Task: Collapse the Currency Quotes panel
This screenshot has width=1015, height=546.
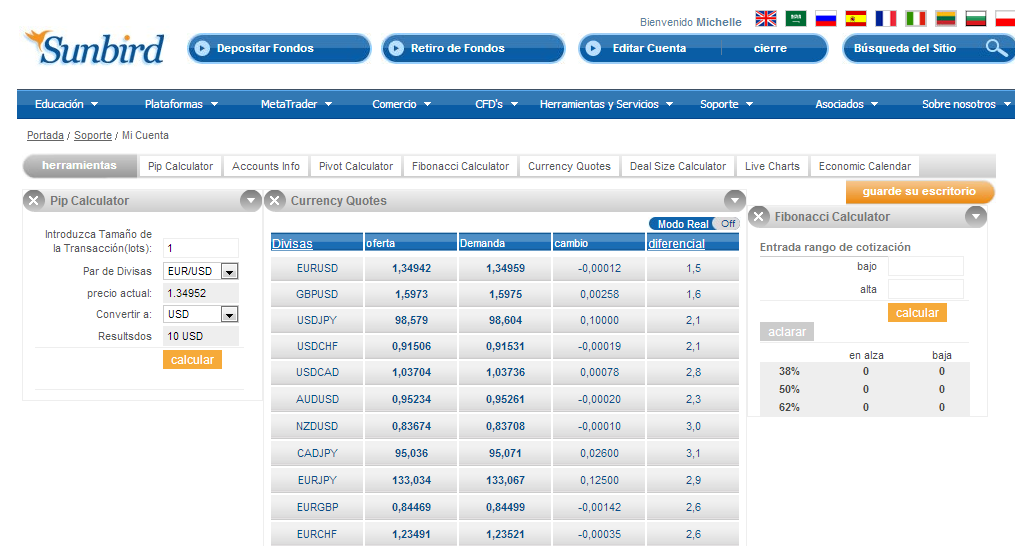Action: (x=734, y=200)
